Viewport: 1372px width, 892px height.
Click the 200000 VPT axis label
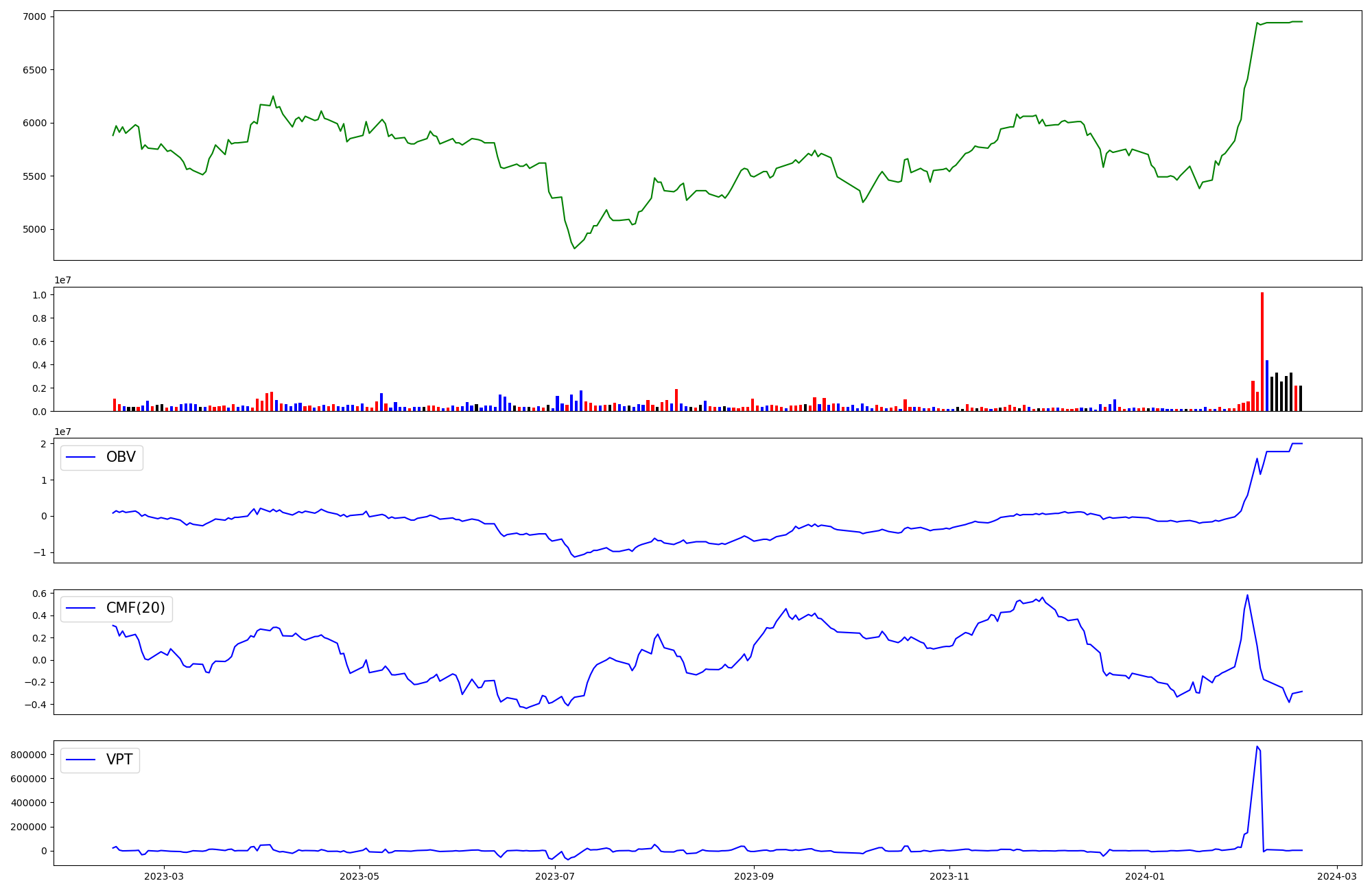click(29, 827)
